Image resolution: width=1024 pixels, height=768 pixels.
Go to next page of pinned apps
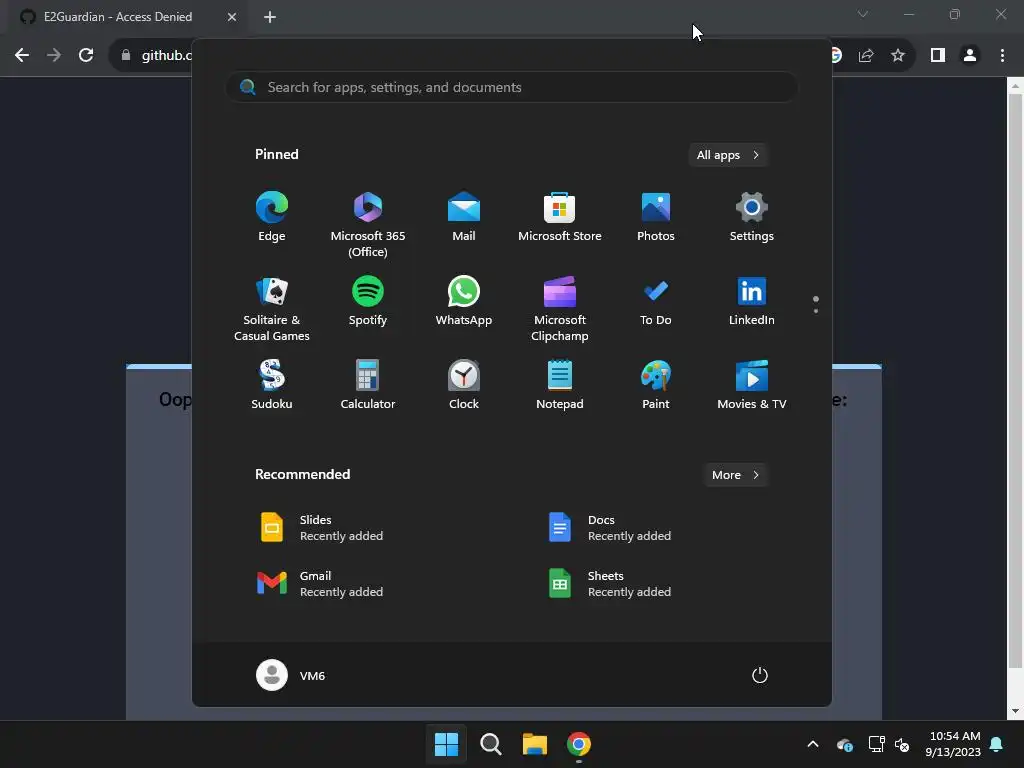click(816, 311)
